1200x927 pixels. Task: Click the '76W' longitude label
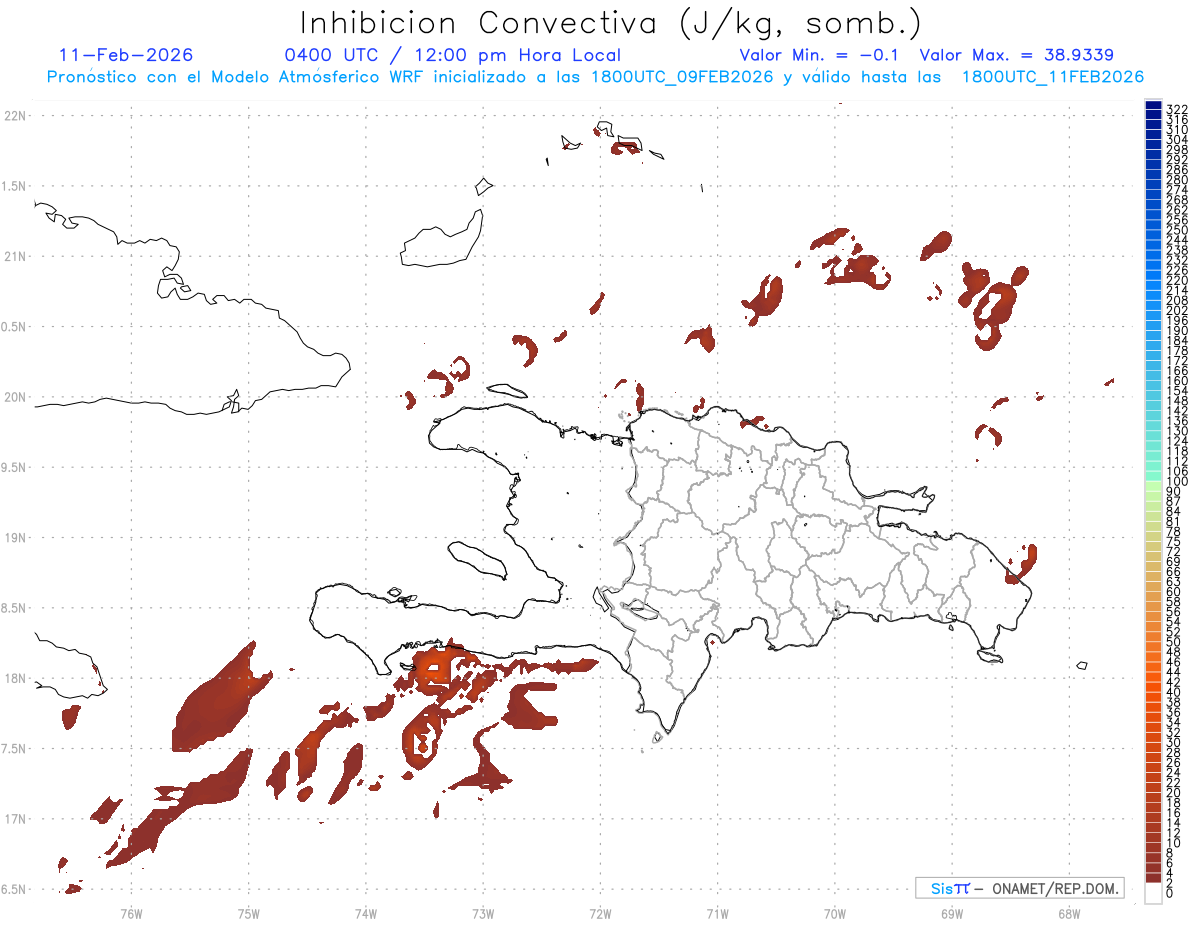(x=131, y=913)
